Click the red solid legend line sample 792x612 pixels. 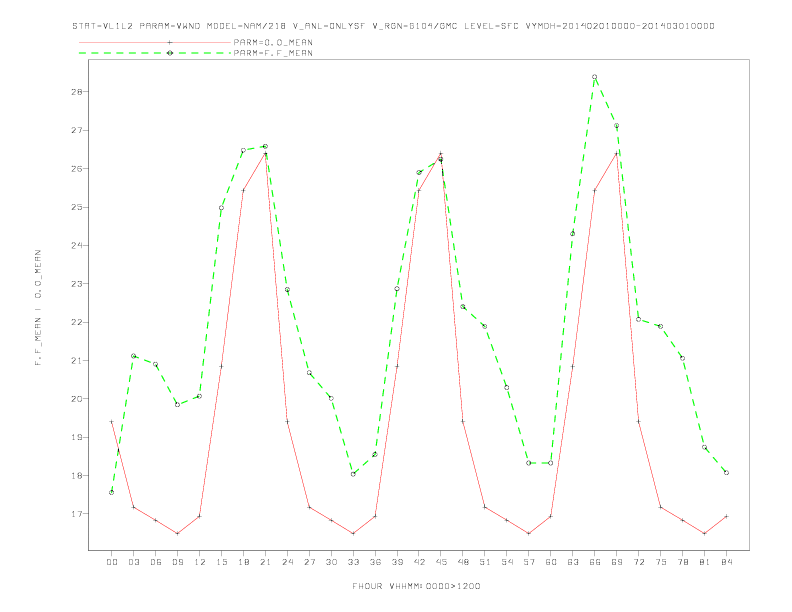(x=155, y=42)
